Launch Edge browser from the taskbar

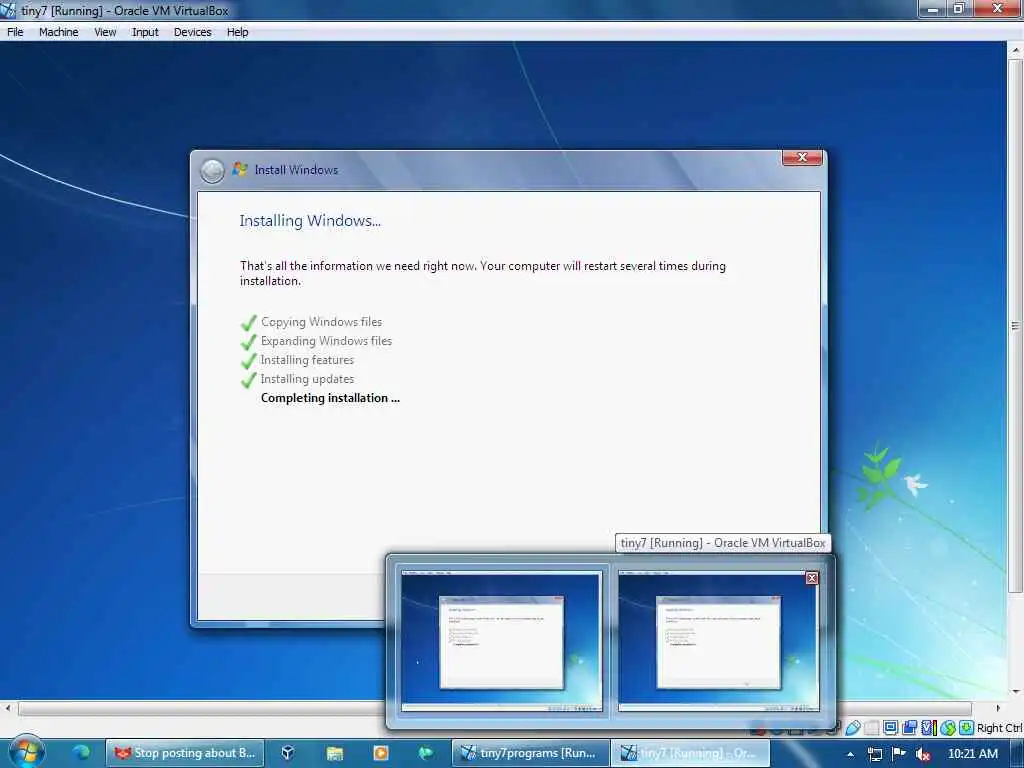[81, 753]
